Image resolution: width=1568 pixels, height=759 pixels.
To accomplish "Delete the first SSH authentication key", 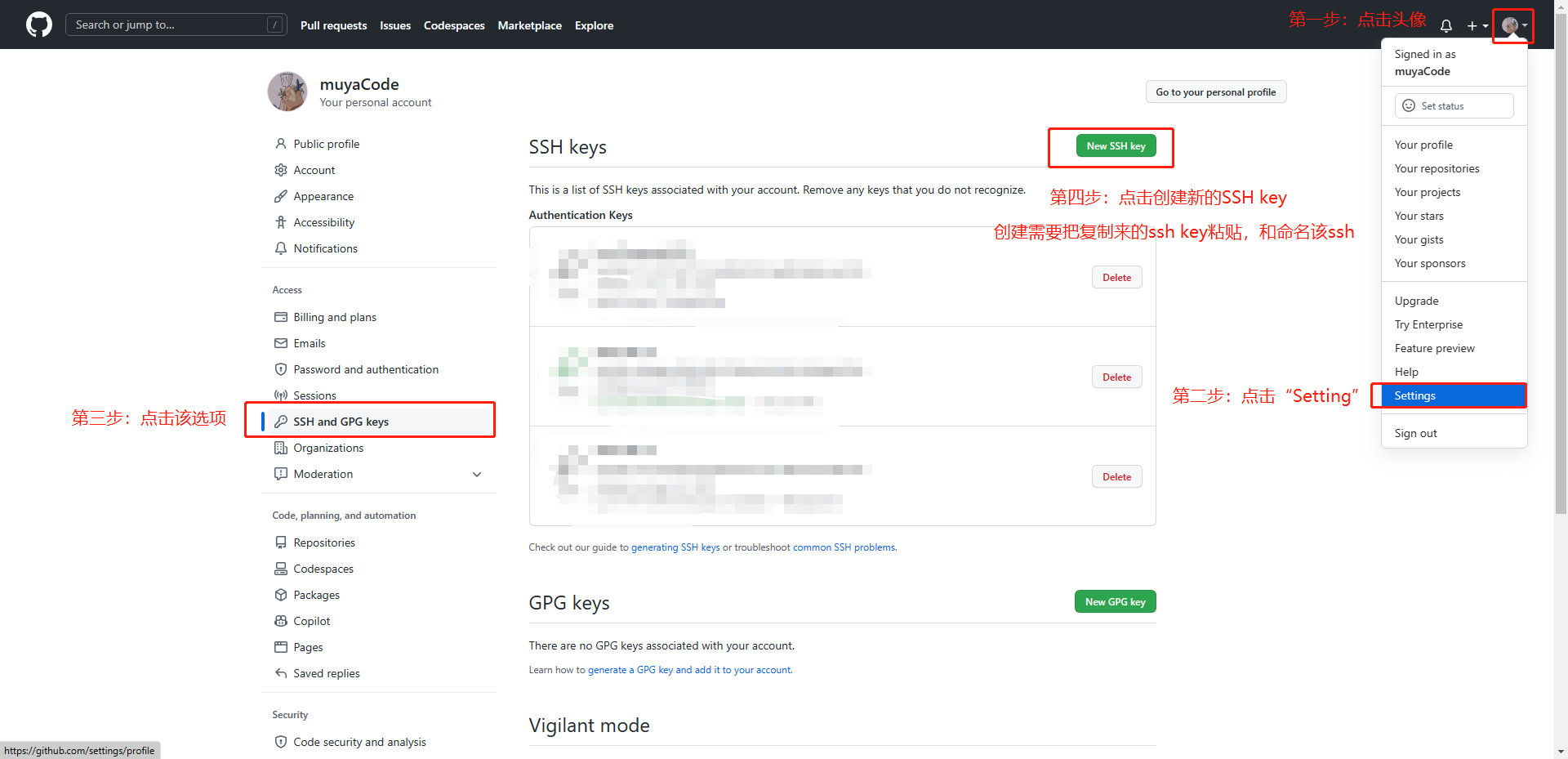I will point(1116,278).
